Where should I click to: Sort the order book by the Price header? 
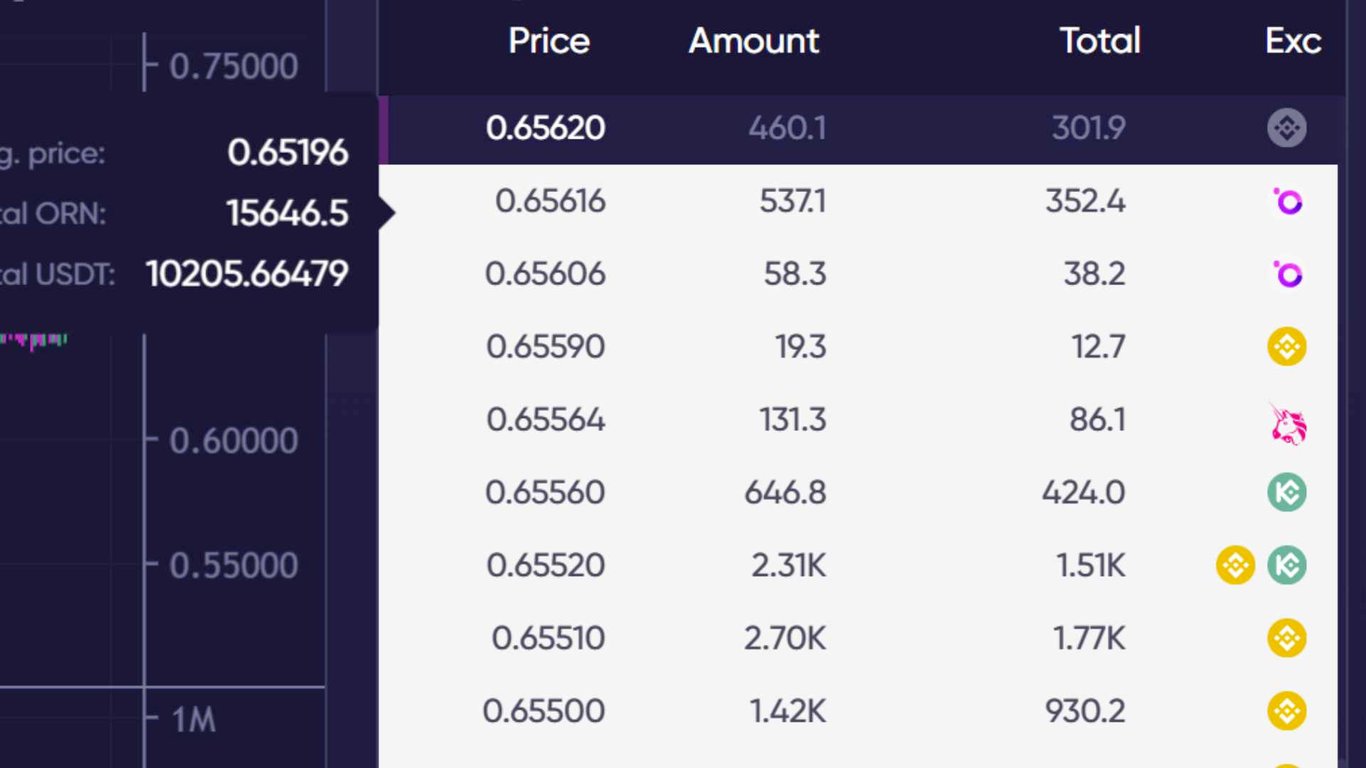549,41
